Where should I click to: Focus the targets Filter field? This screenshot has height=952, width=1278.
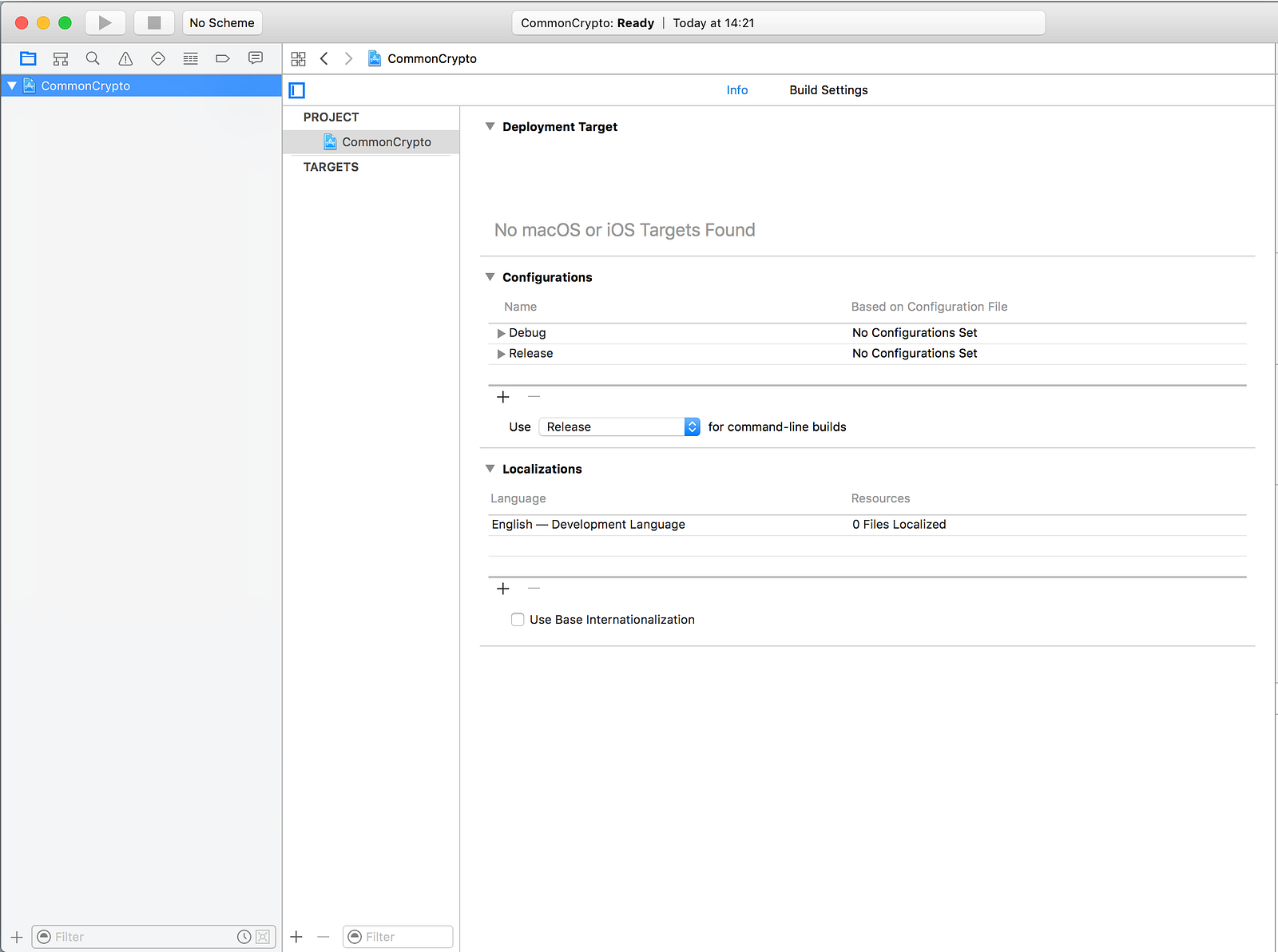pyautogui.click(x=398, y=937)
